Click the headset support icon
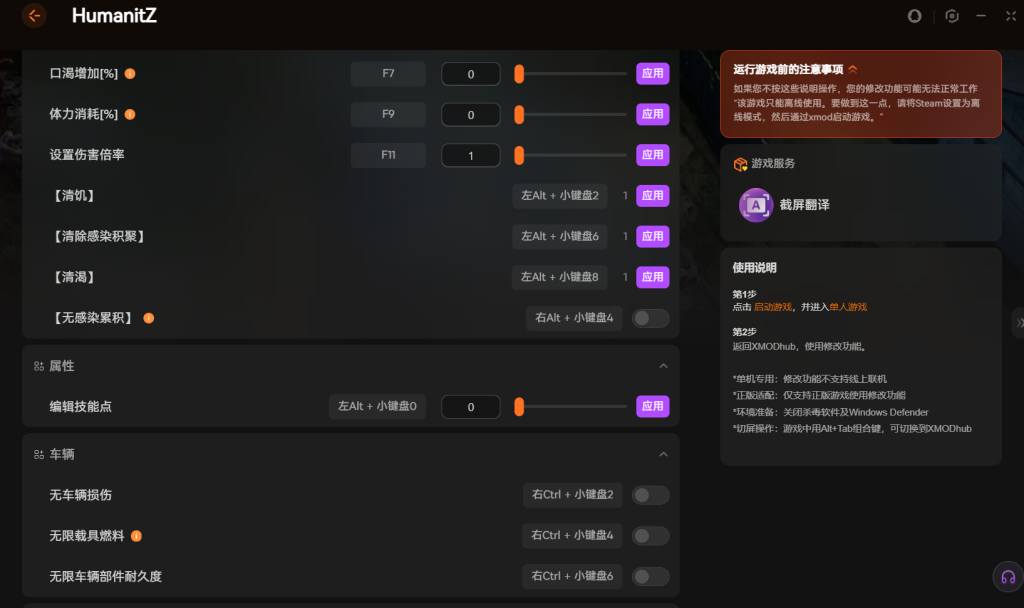The width and height of the screenshot is (1024, 608). click(x=1007, y=577)
